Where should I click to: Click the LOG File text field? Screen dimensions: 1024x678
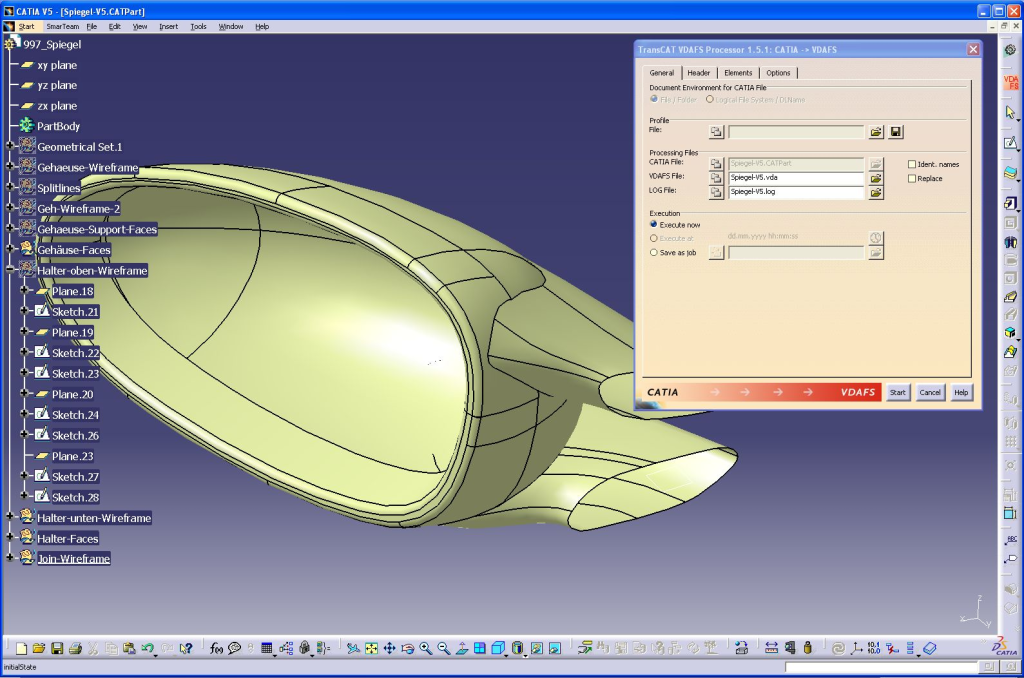tap(795, 192)
